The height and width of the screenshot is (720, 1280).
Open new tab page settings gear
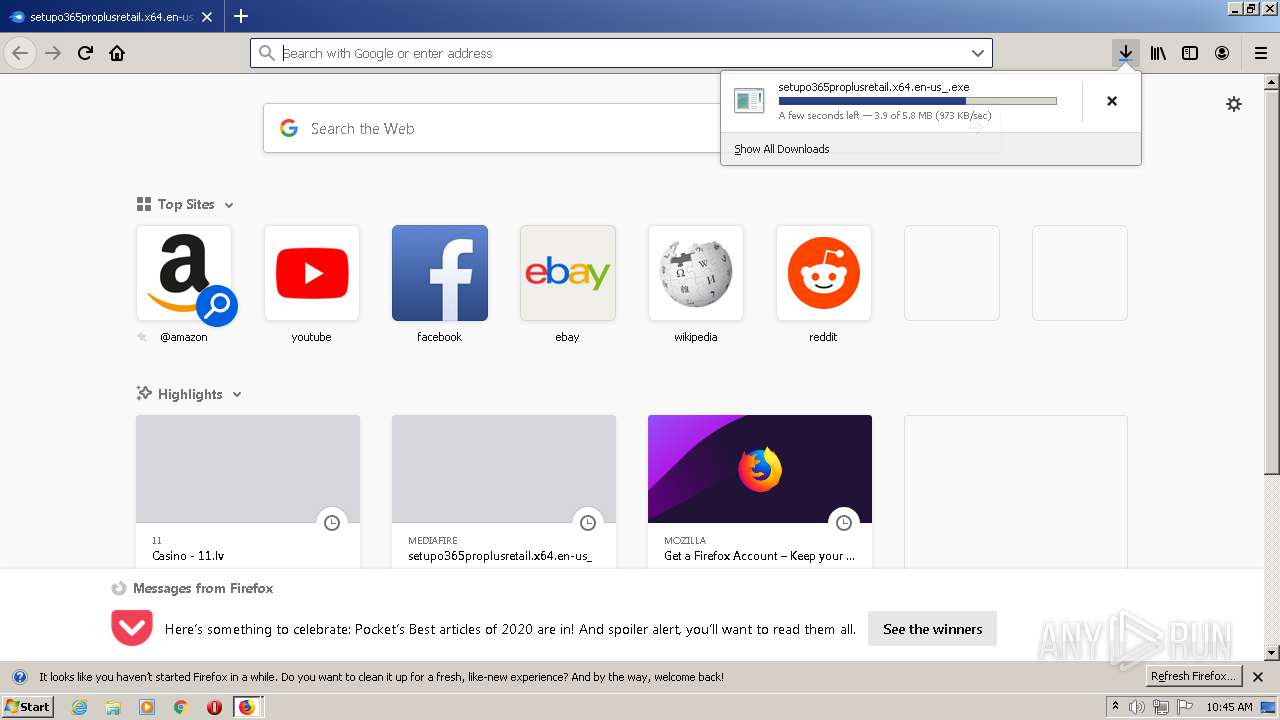tap(1234, 104)
